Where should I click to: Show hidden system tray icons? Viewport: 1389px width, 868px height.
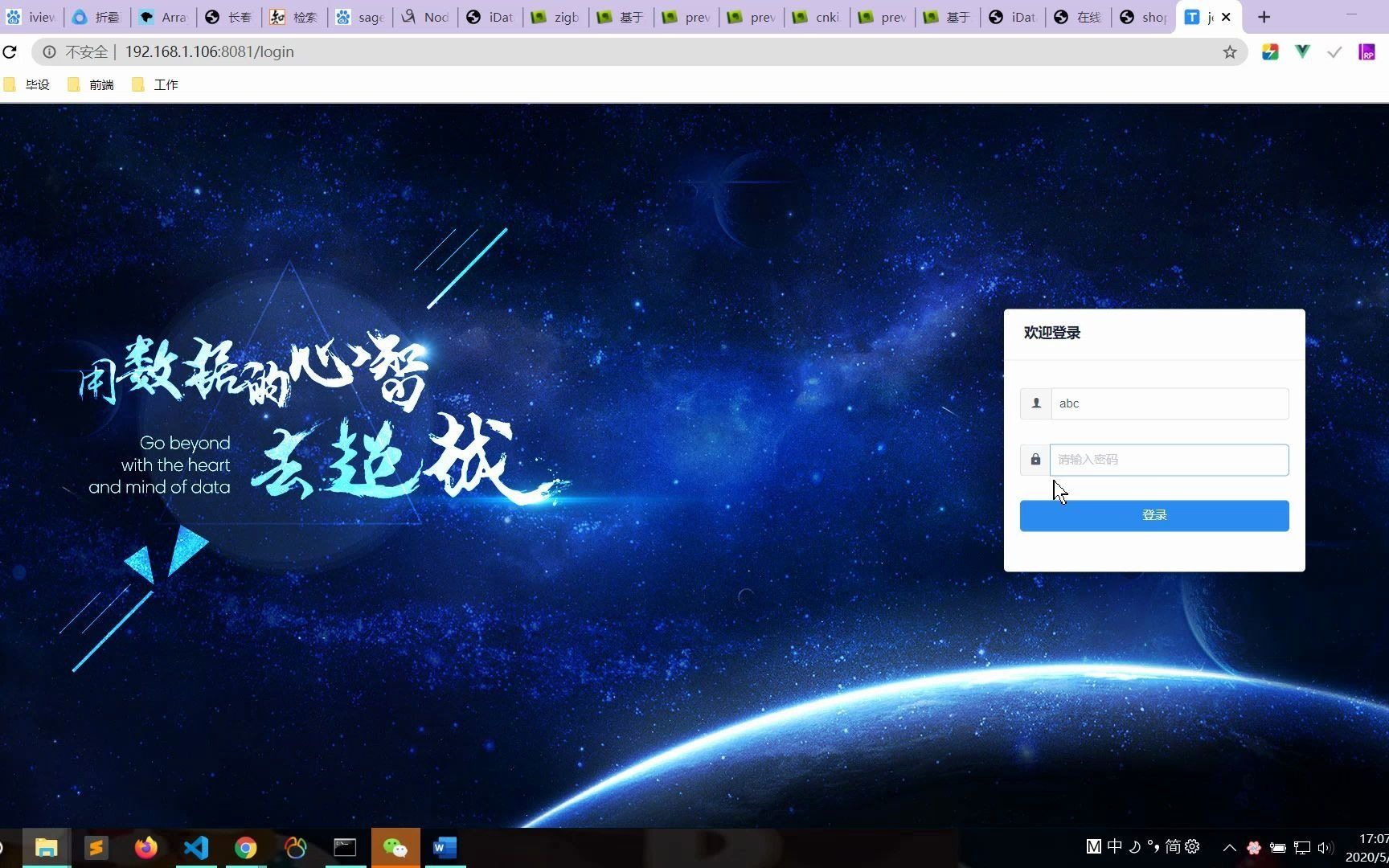pyautogui.click(x=1229, y=847)
